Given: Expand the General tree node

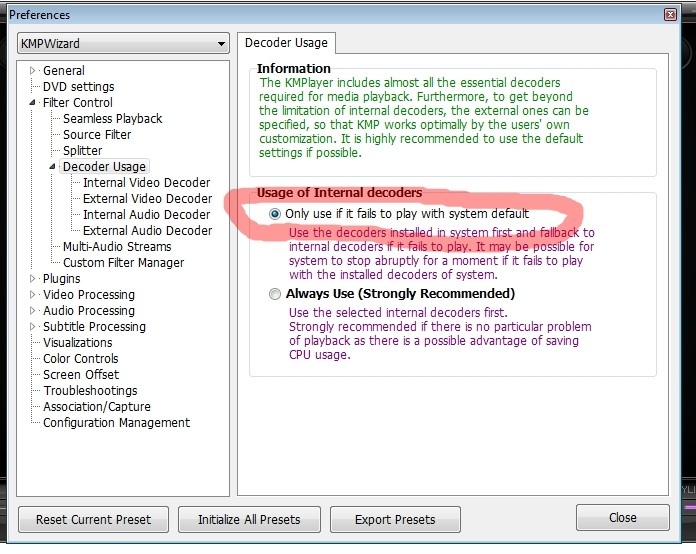Looking at the screenshot, I should [x=32, y=71].
